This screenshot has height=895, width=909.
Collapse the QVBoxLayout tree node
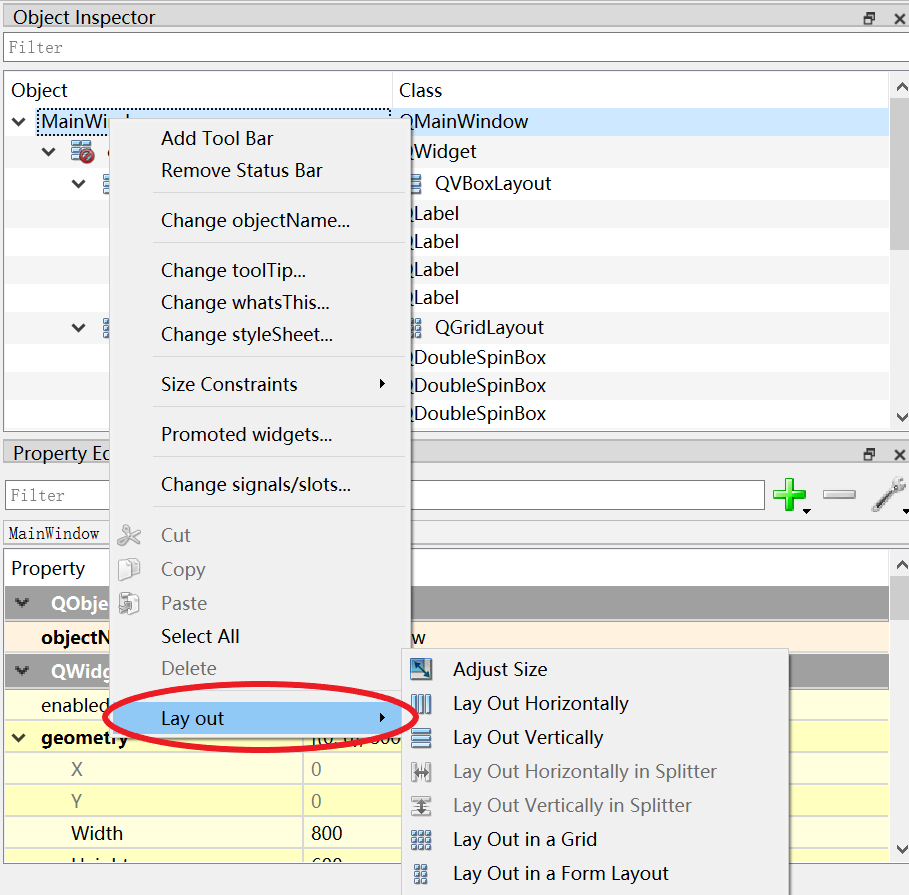(78, 184)
